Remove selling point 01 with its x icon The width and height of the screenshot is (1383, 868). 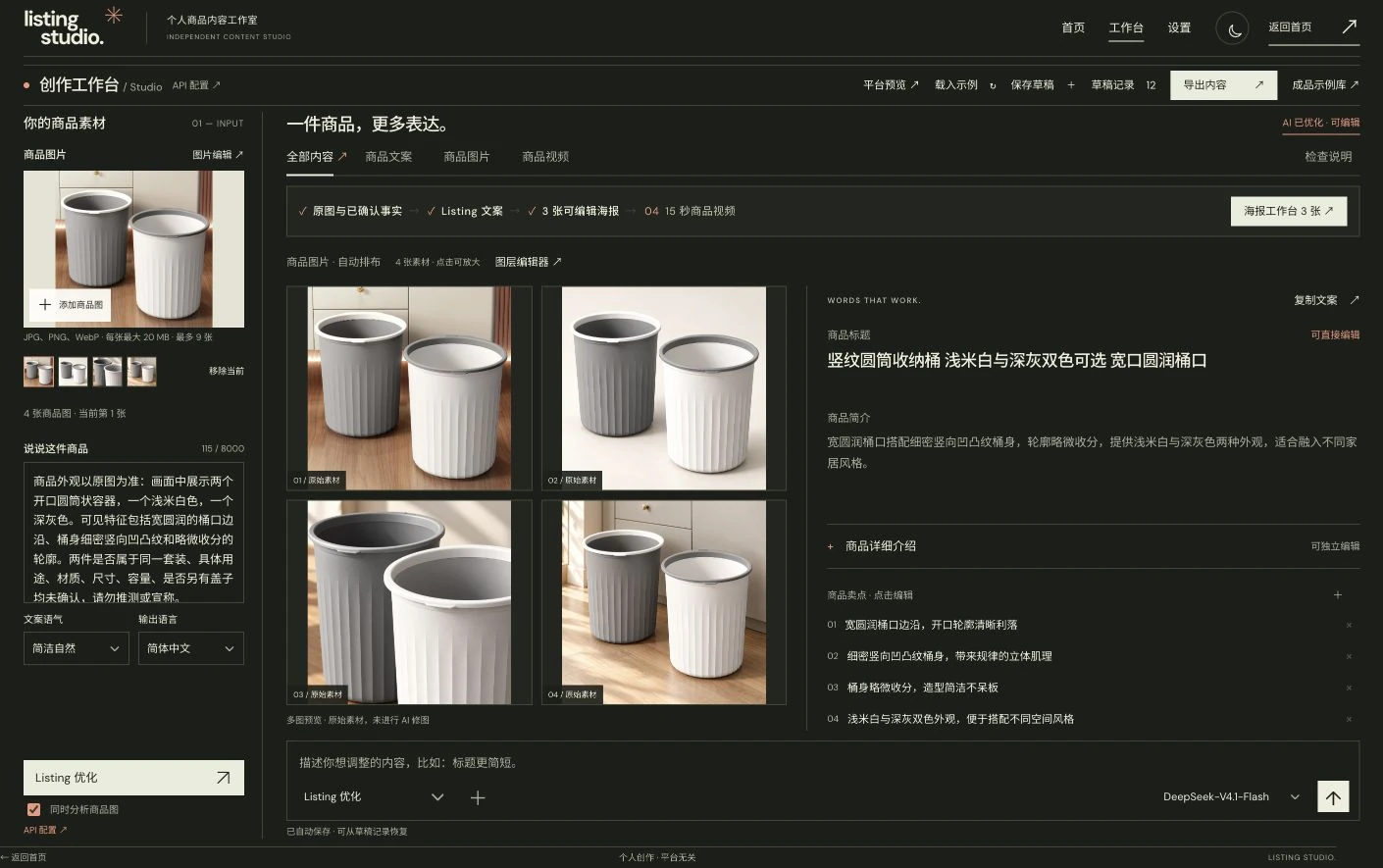[1349, 625]
